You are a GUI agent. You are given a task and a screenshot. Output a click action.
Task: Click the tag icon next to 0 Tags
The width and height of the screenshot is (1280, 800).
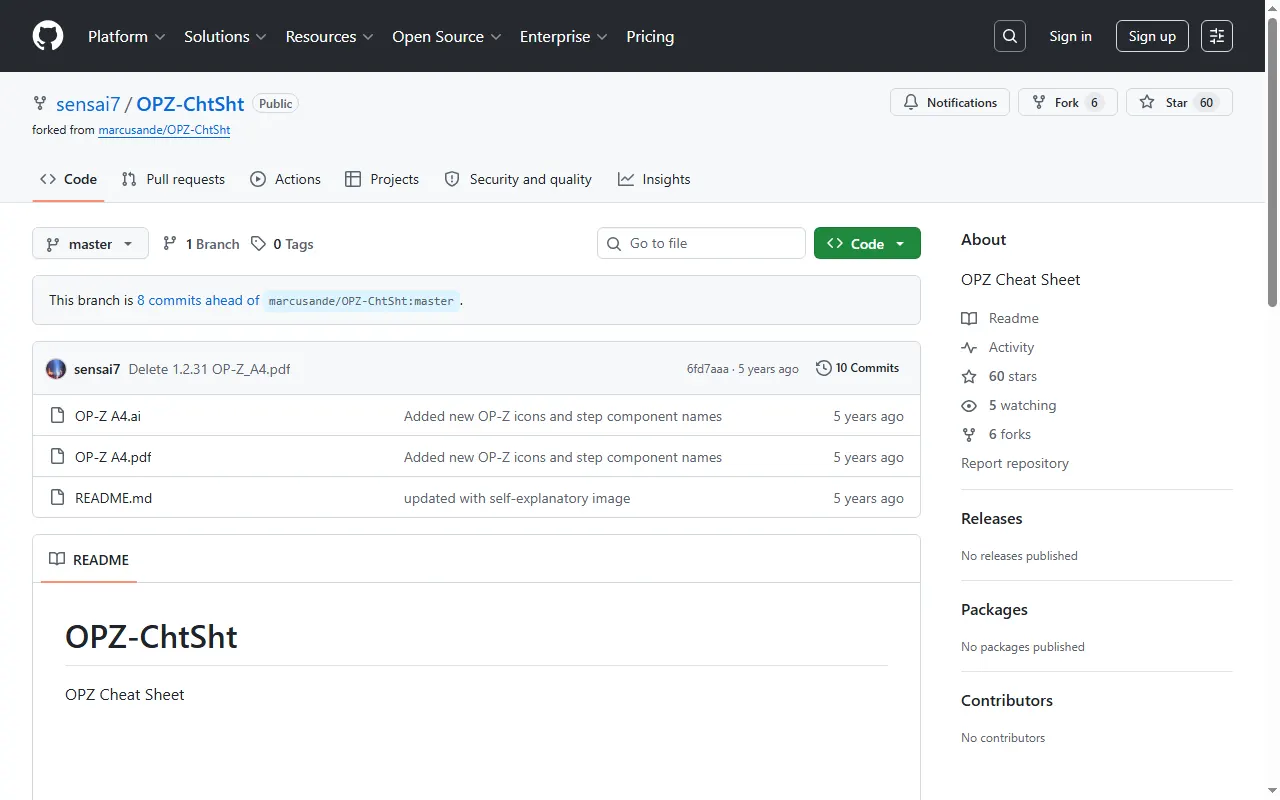[x=259, y=244]
